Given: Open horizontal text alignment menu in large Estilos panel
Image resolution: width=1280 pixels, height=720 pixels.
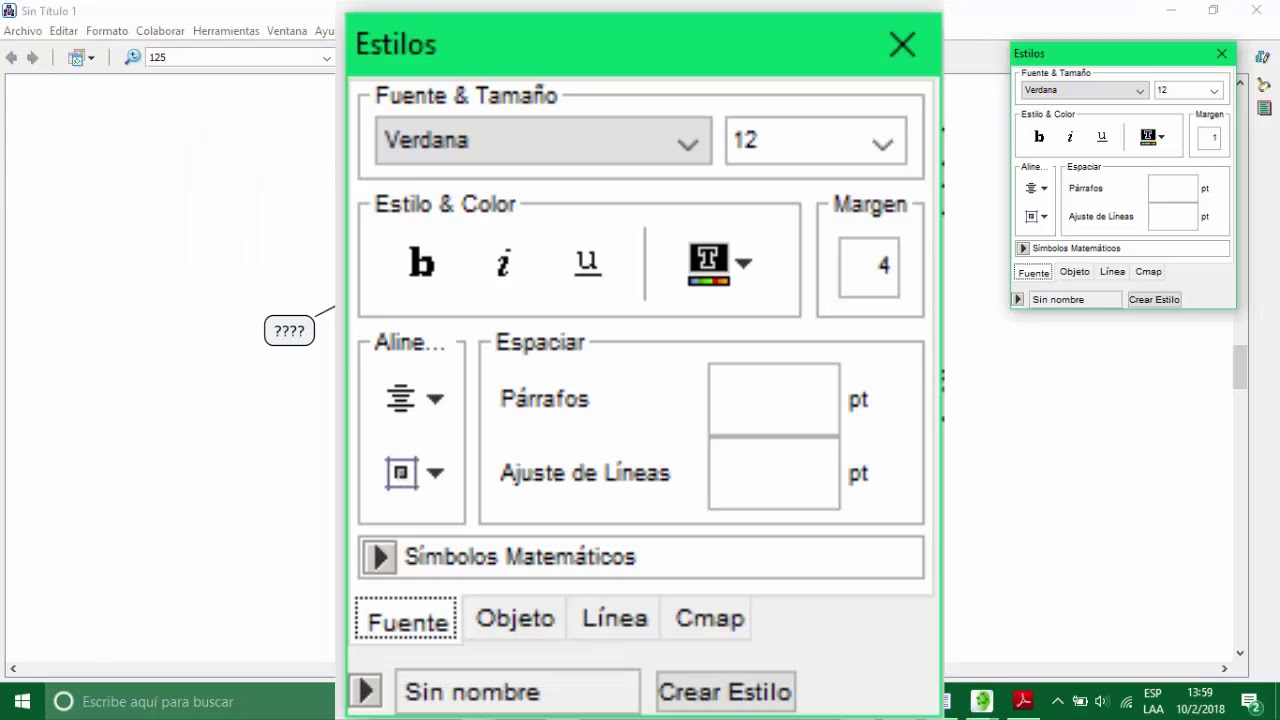Looking at the screenshot, I should click(414, 399).
